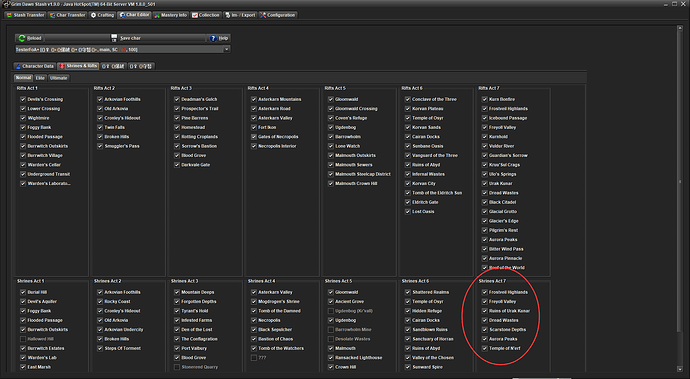Viewport: 690px width, 379px height.
Task: Uncheck Devil's Aquifer shrine
Action: (x=23, y=302)
